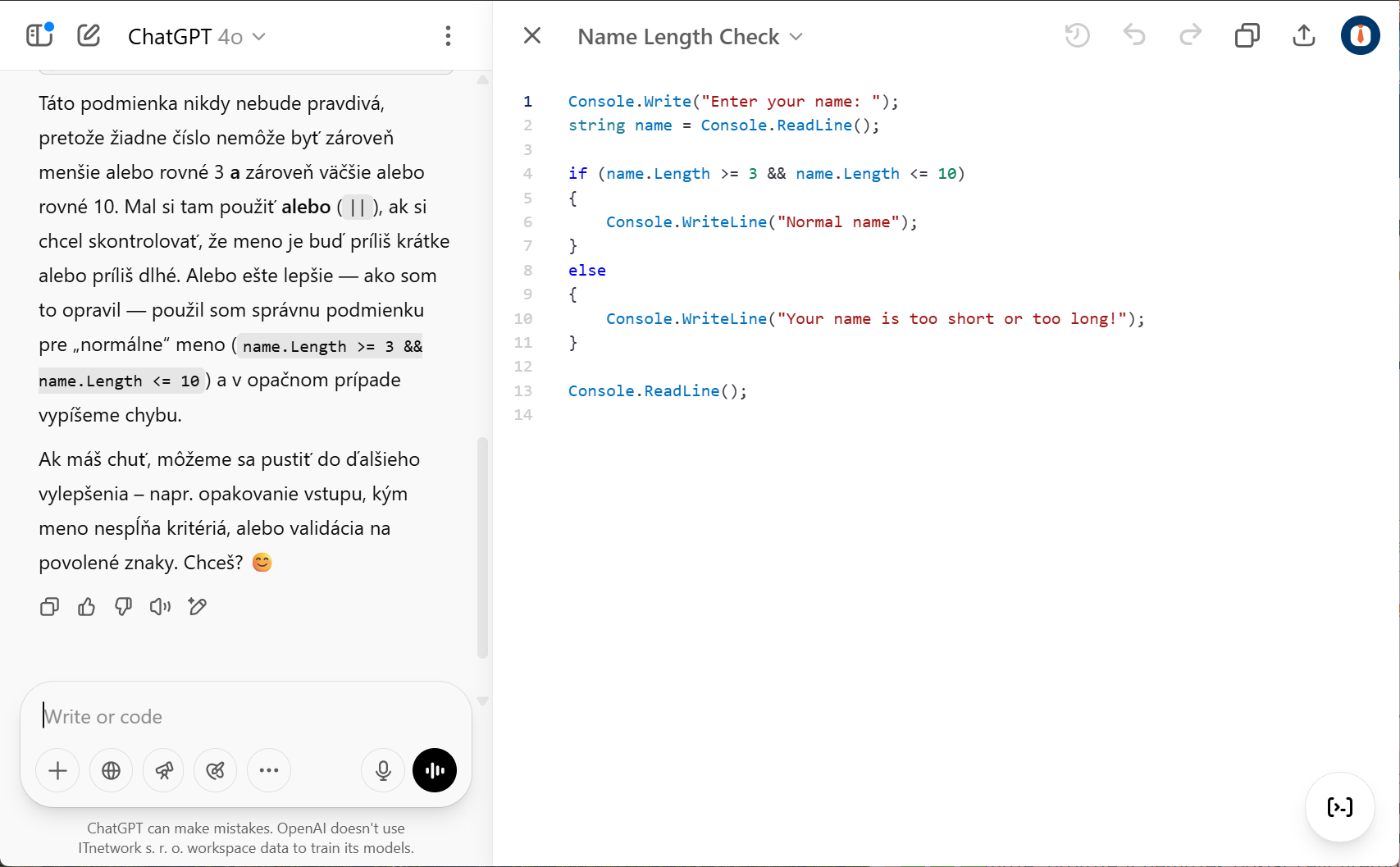Open voice mode in the chat composer
This screenshot has height=867, width=1400.
(x=435, y=770)
